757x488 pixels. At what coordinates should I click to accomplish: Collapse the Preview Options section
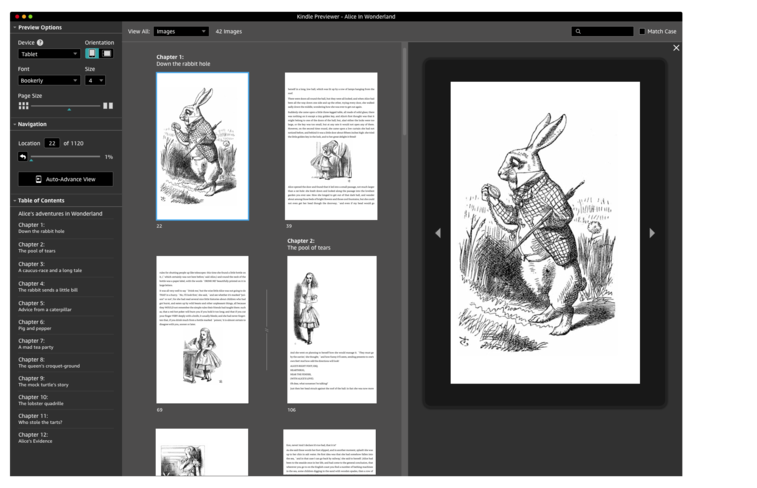pyautogui.click(x=15, y=28)
